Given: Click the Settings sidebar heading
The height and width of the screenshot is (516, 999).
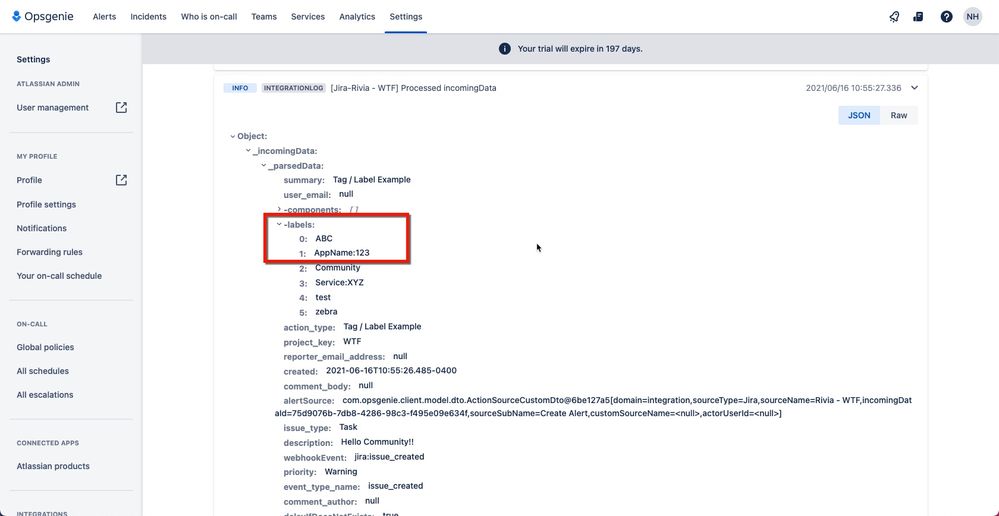Looking at the screenshot, I should click(x=33, y=59).
